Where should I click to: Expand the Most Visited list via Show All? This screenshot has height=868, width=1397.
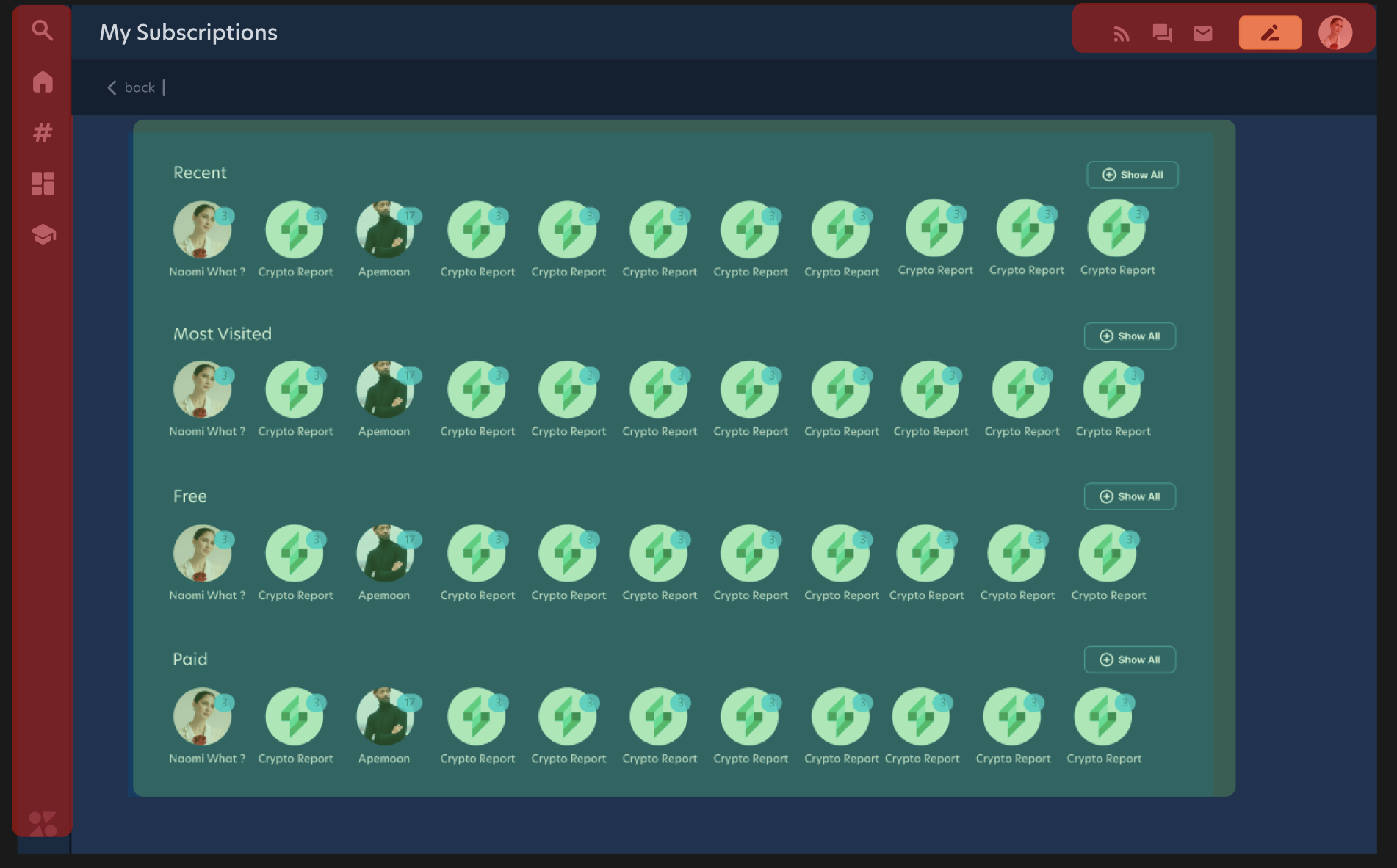tap(1130, 336)
